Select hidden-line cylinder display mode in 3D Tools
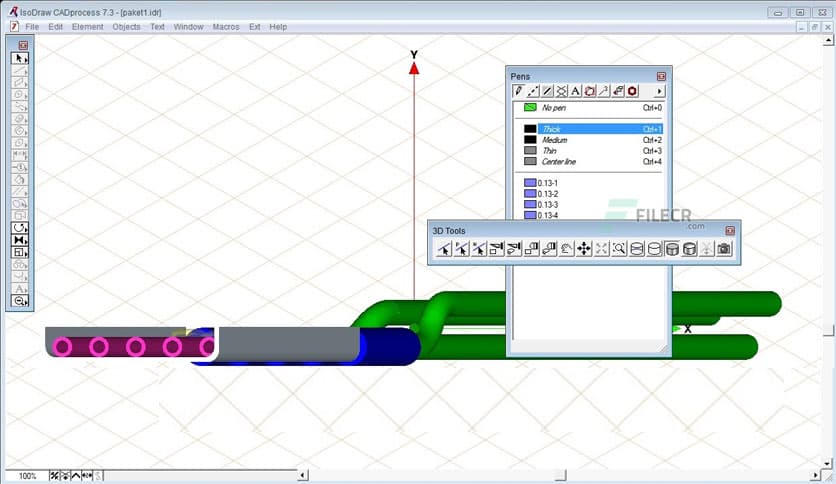Viewport: 836px width, 484px height. click(654, 248)
